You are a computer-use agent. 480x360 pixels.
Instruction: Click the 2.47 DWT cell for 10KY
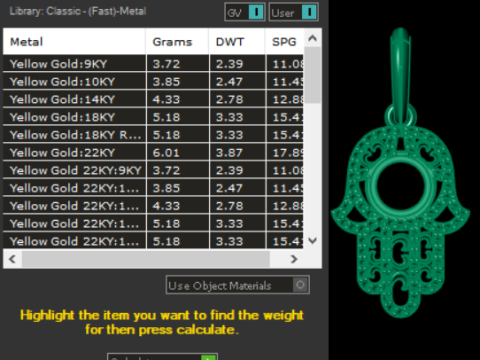point(238,81)
